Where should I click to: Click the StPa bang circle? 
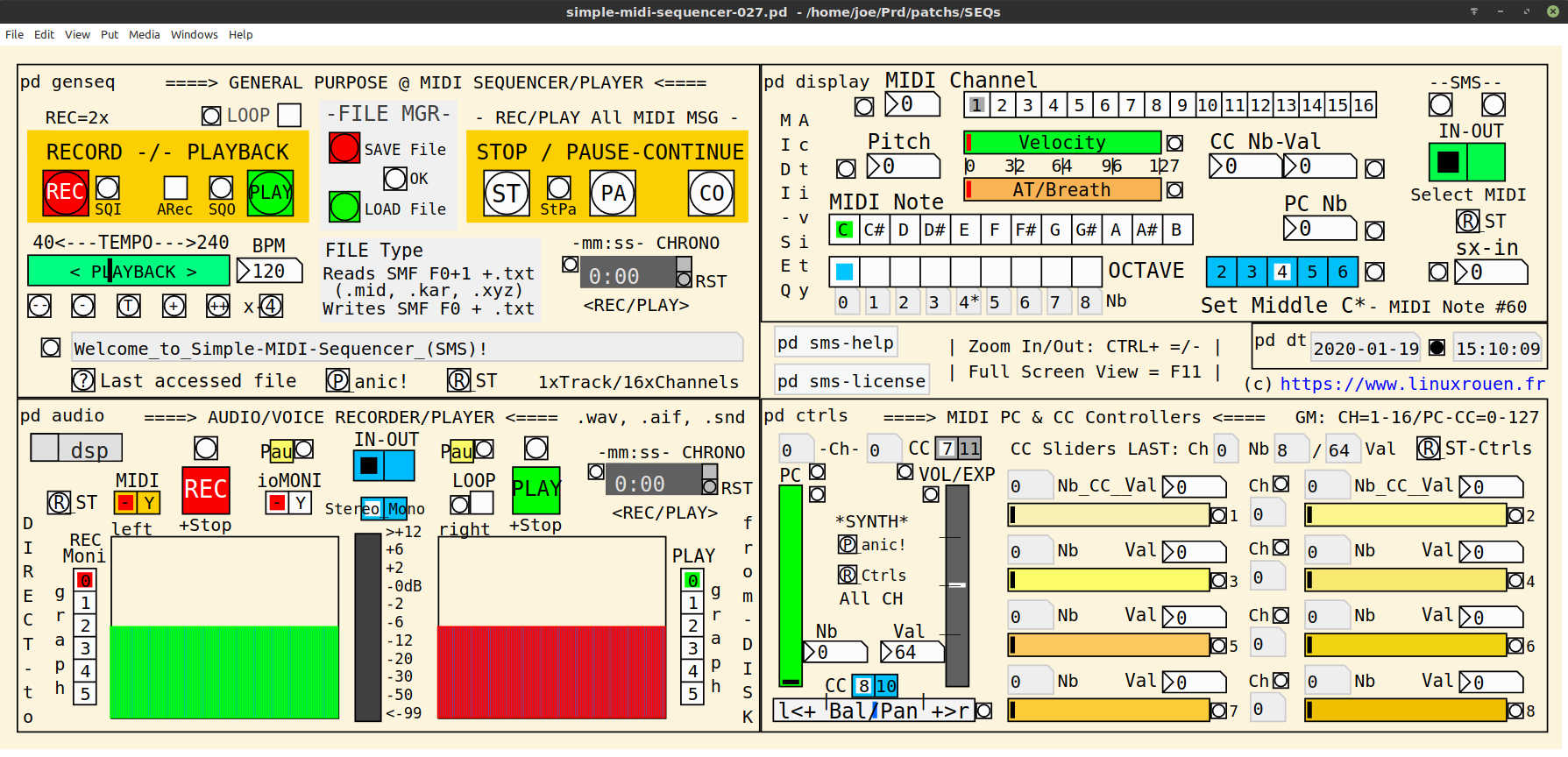(x=558, y=187)
